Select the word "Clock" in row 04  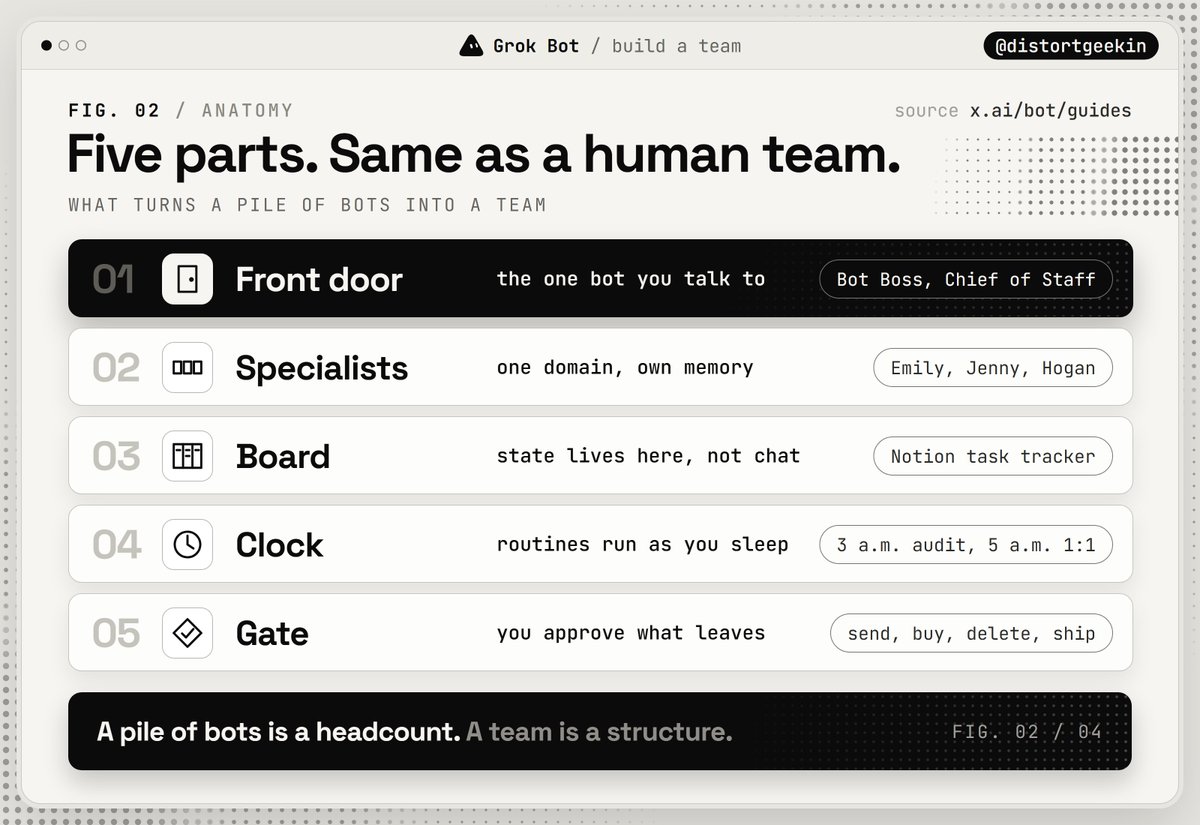pos(279,545)
